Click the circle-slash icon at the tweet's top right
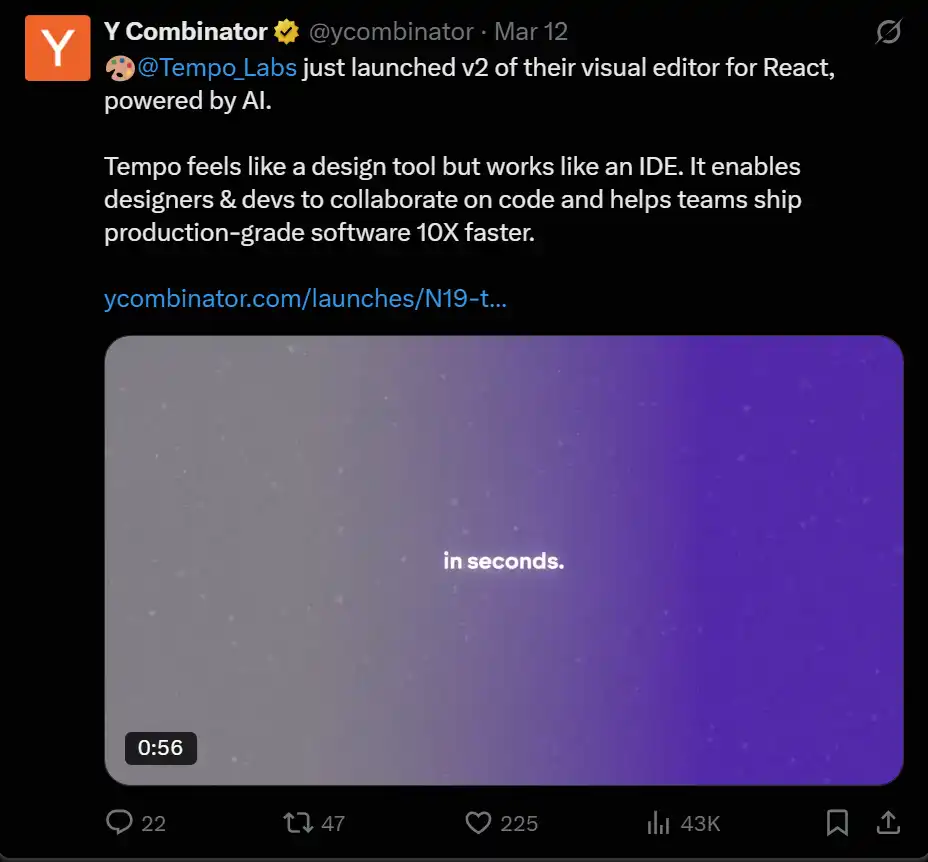The width and height of the screenshot is (928, 862). [x=887, y=33]
